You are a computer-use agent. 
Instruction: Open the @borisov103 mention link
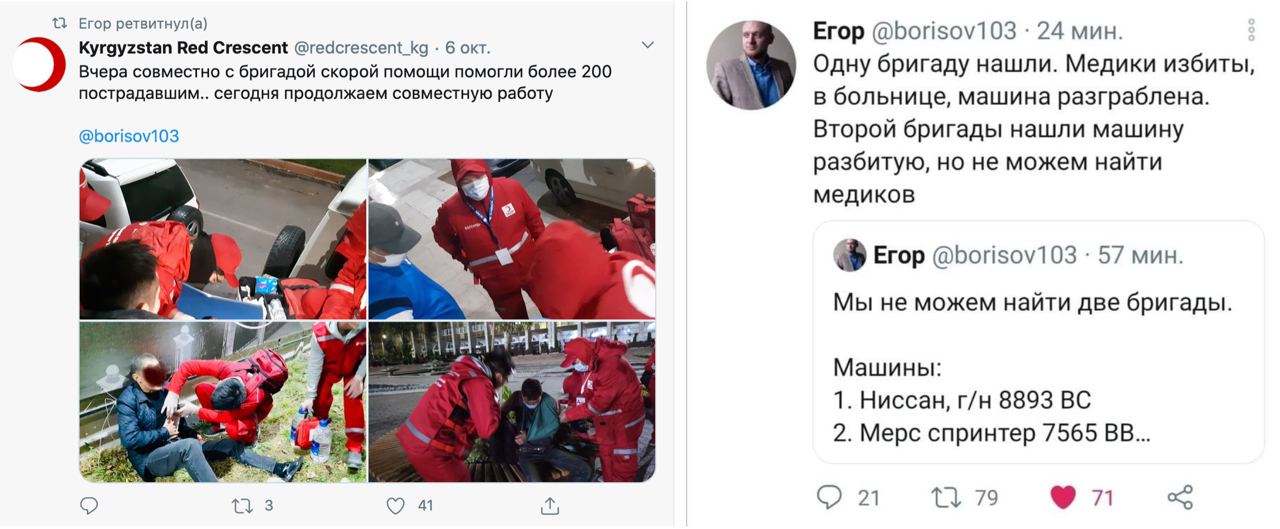point(129,136)
